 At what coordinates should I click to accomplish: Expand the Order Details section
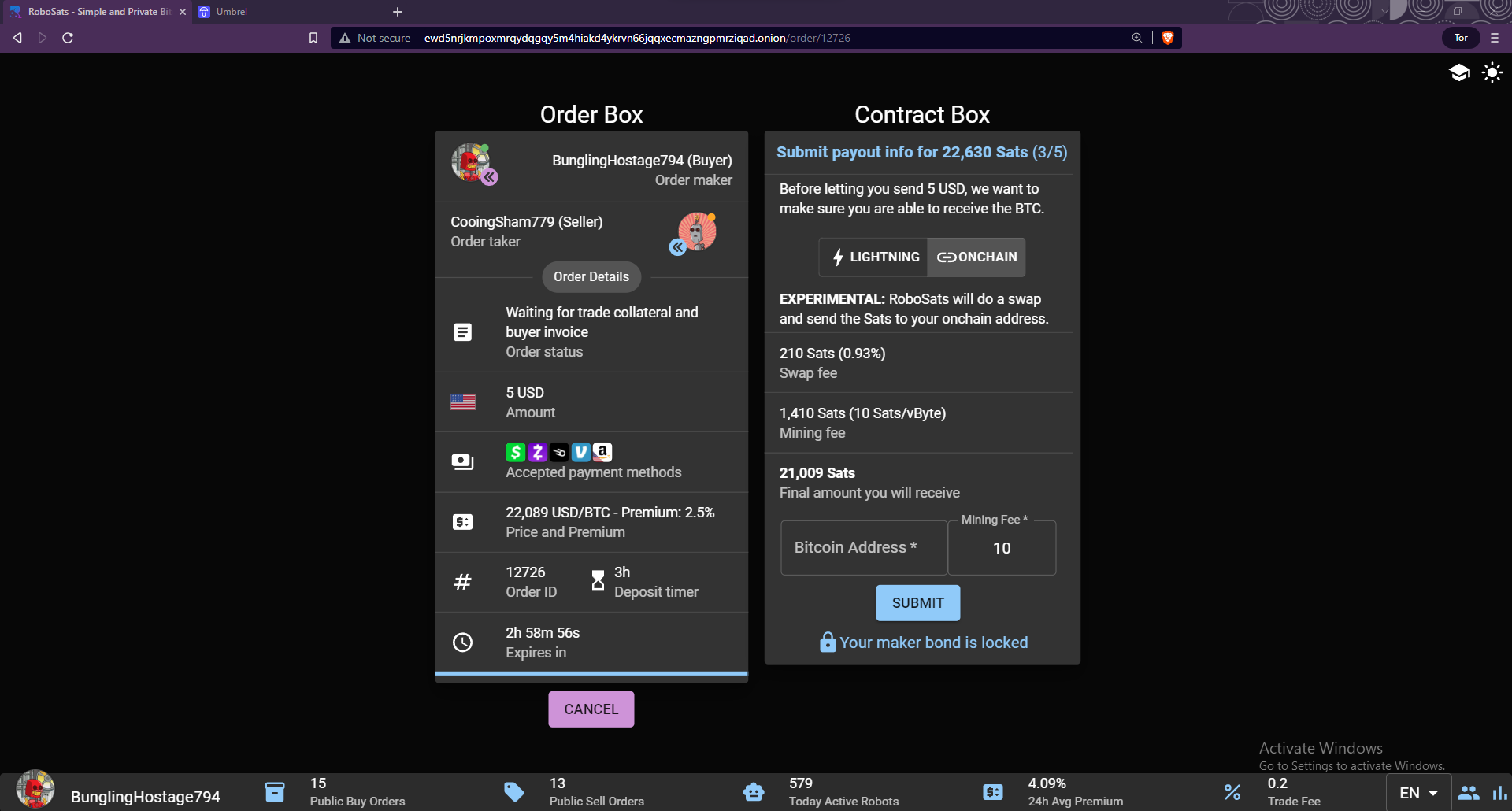[x=591, y=277]
